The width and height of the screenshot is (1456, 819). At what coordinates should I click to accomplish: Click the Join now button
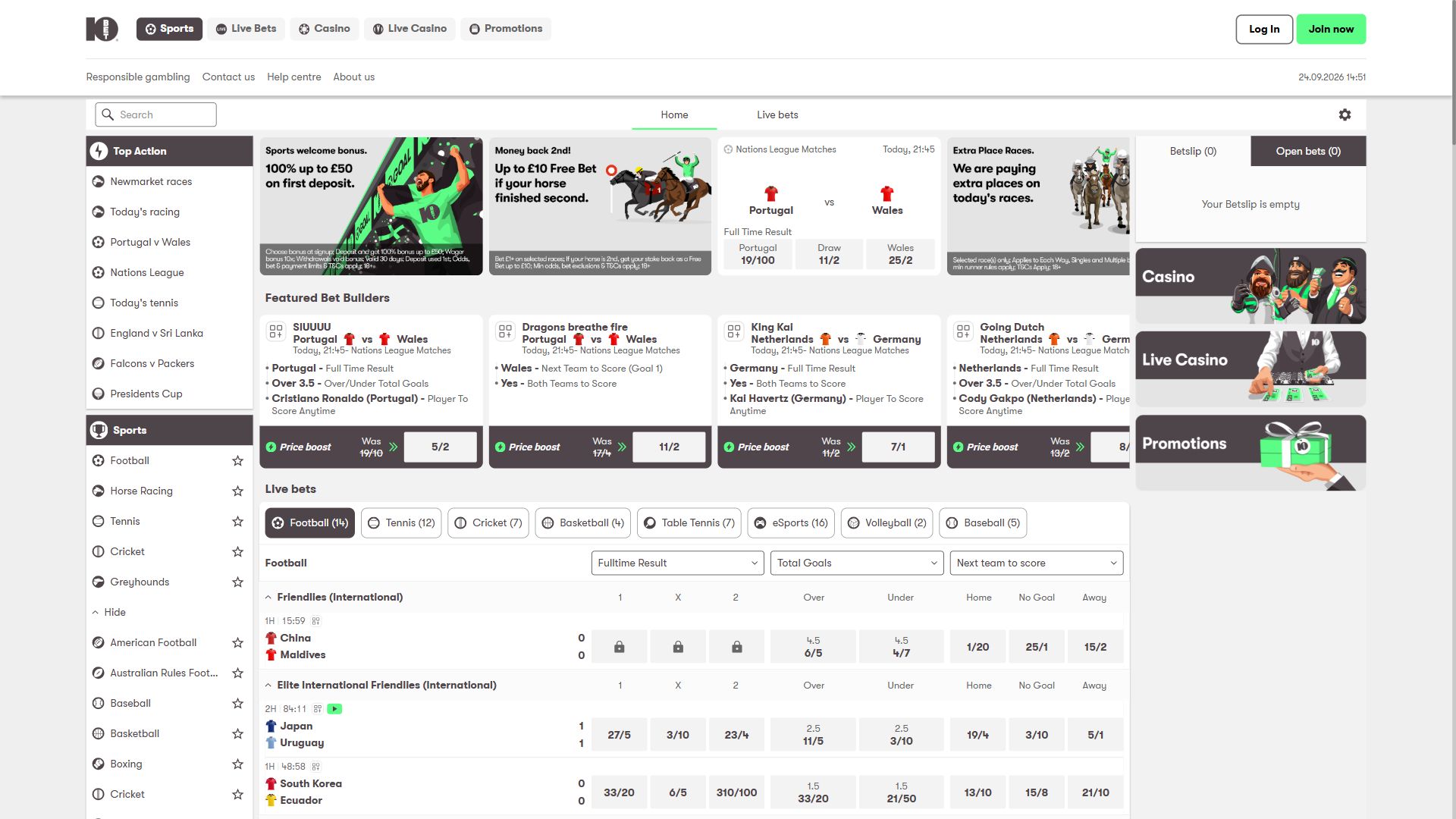coord(1331,29)
